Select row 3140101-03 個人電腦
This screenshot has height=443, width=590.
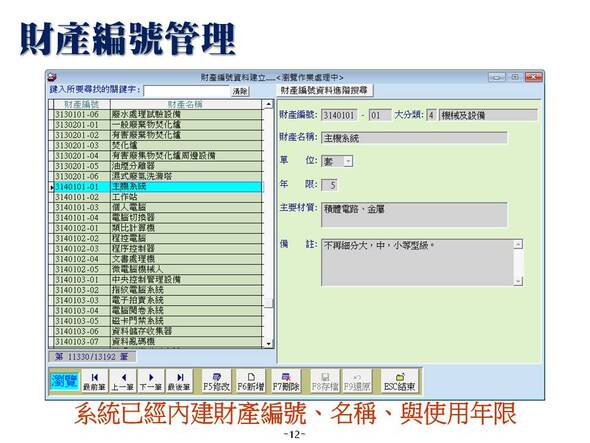tap(158, 207)
